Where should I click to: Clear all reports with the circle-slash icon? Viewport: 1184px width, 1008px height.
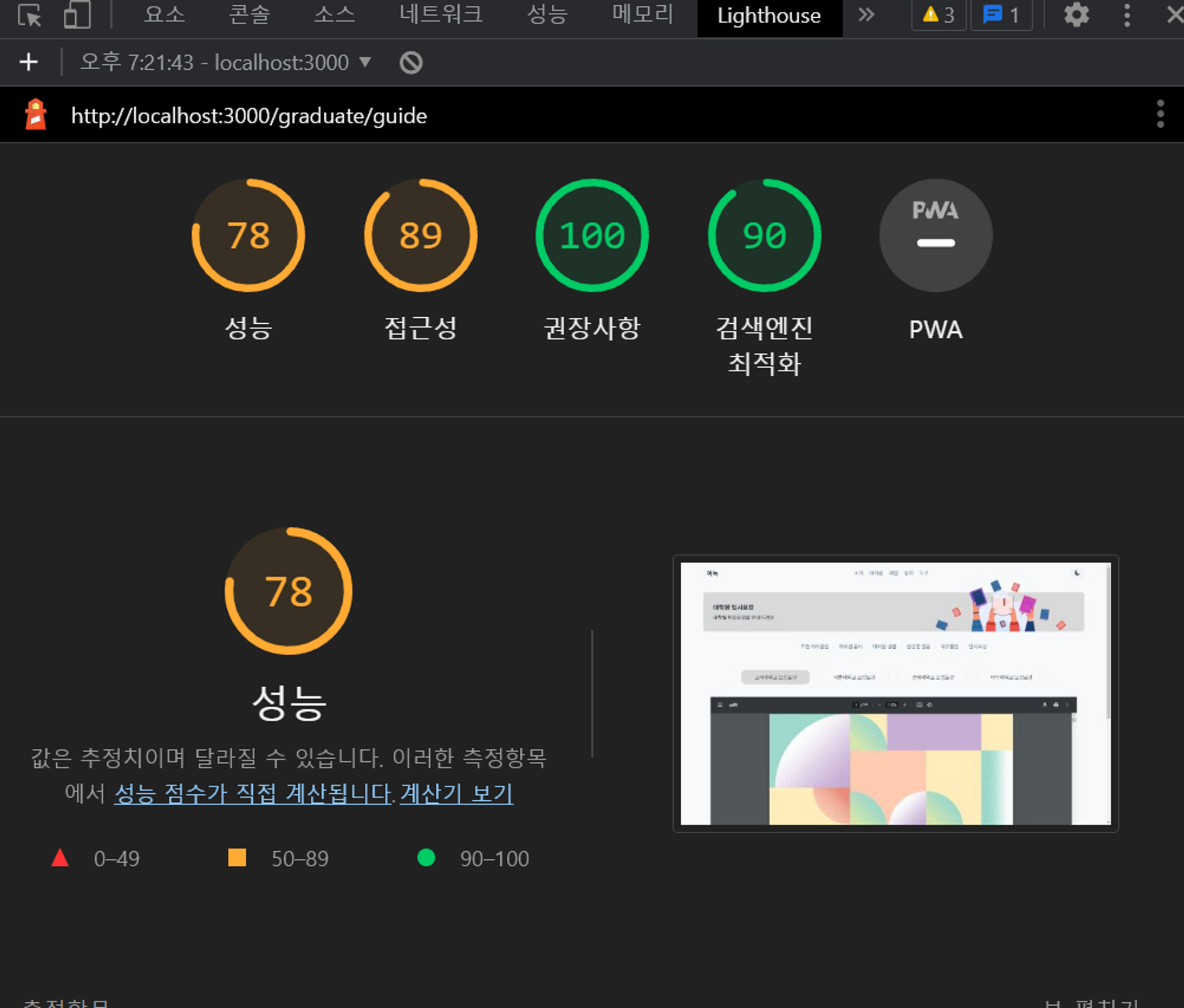pyautogui.click(x=411, y=62)
